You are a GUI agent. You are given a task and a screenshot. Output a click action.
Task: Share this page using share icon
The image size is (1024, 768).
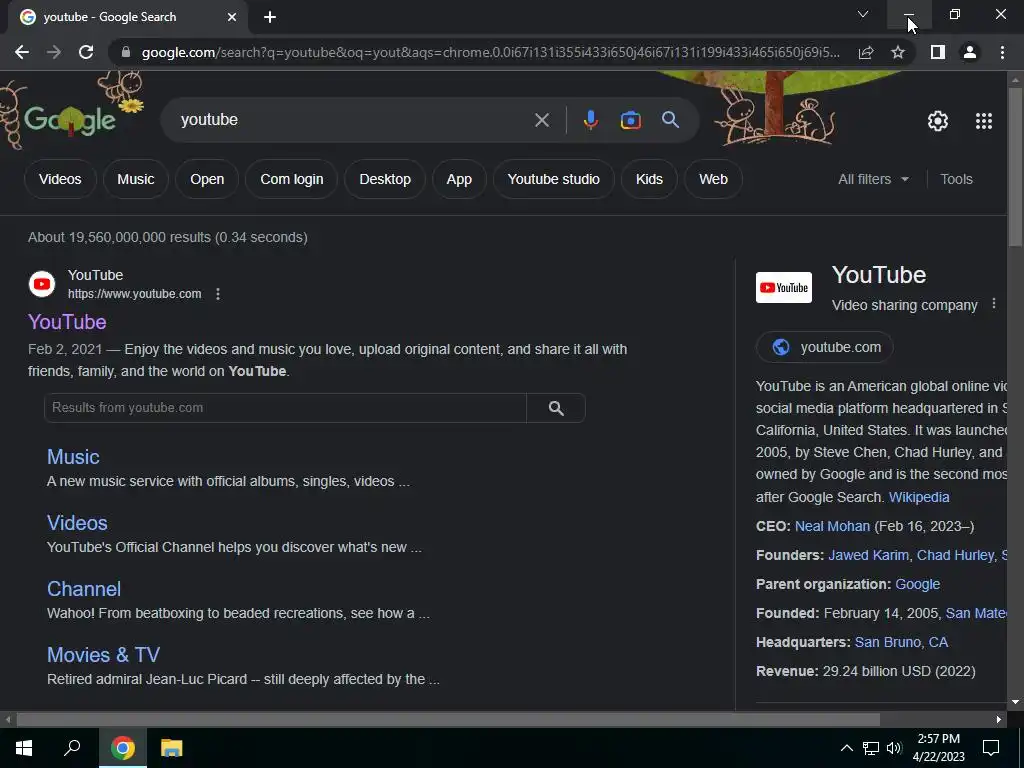[866, 52]
